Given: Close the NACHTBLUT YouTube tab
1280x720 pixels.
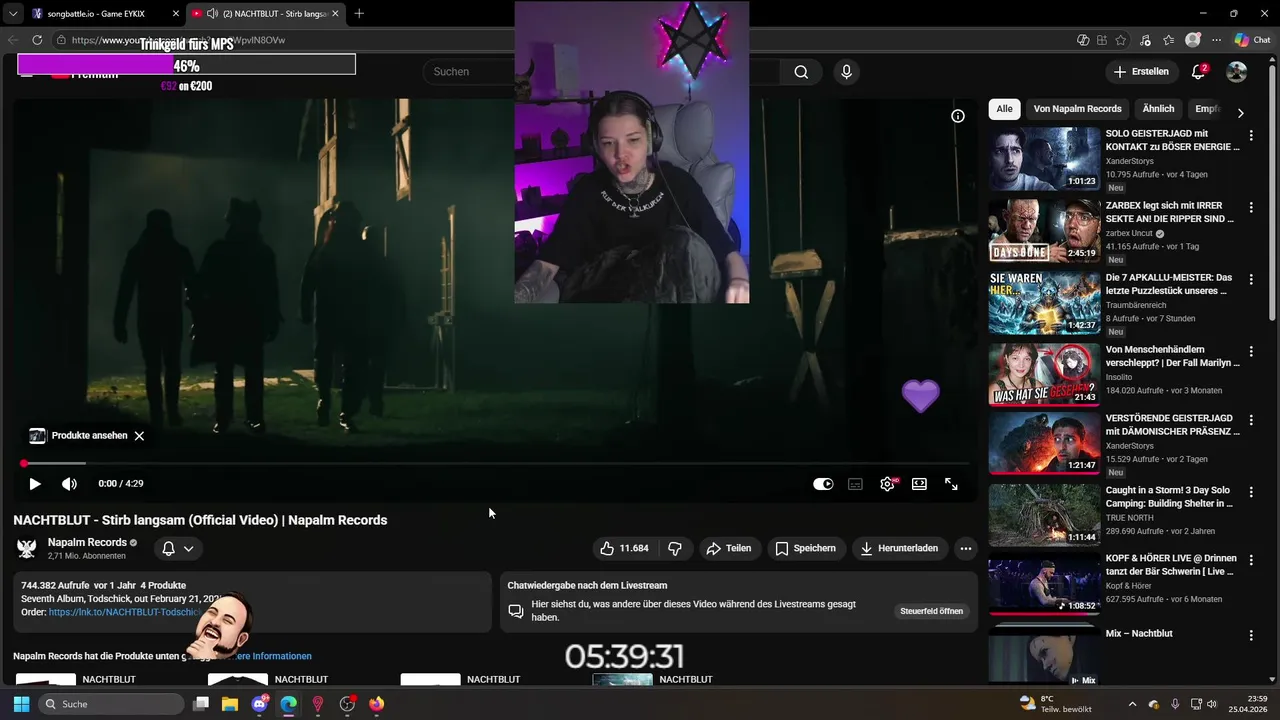Looking at the screenshot, I should point(335,14).
